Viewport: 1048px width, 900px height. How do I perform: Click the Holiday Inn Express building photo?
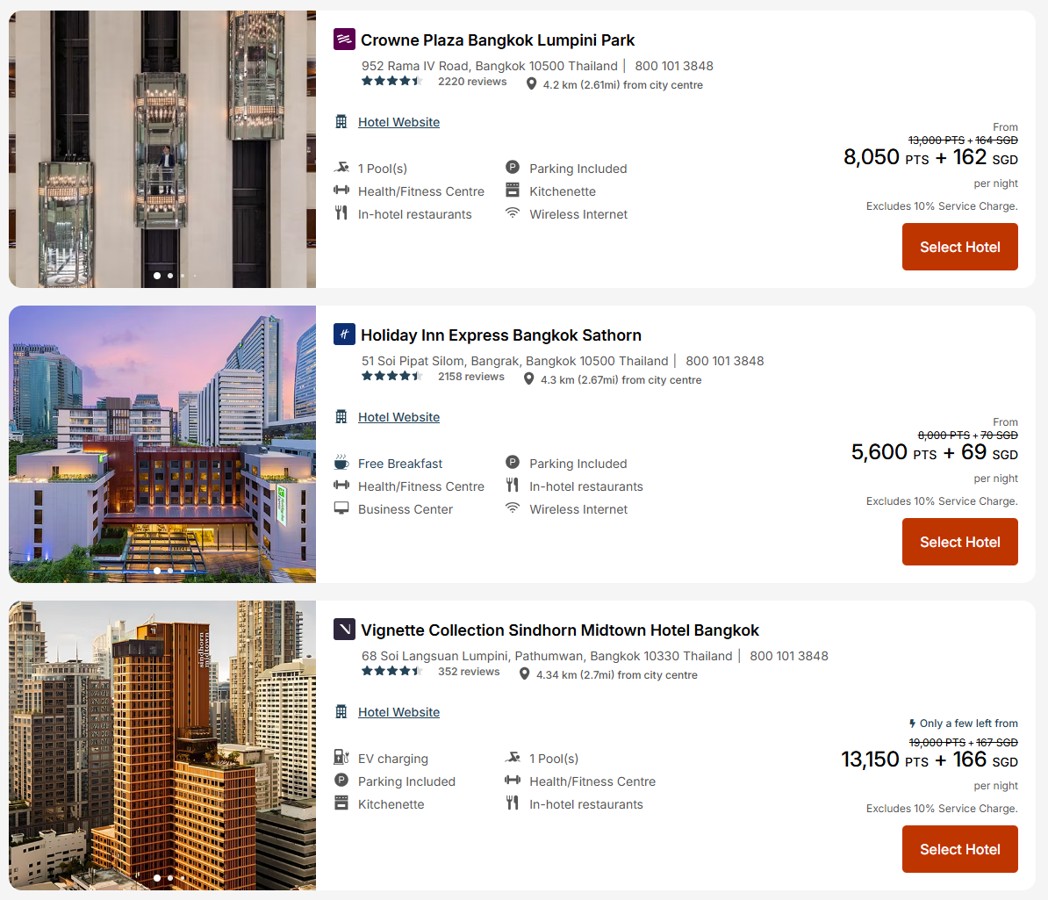162,444
